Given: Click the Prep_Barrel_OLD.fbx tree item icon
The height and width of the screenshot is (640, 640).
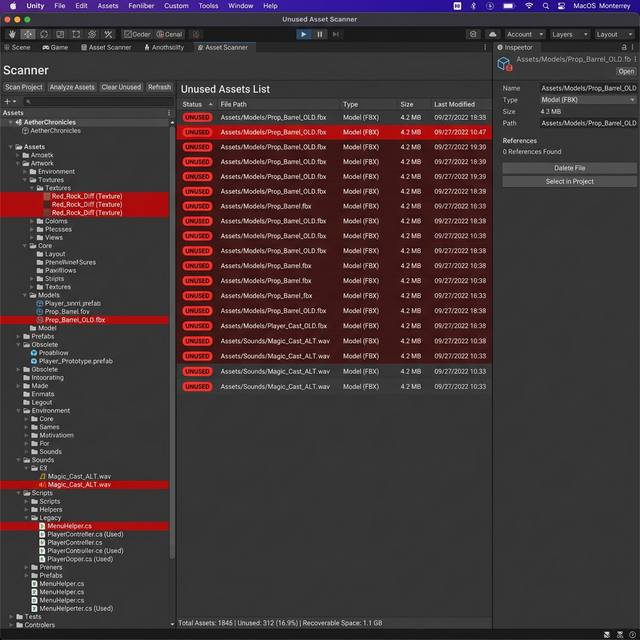Looking at the screenshot, I should point(40,320).
